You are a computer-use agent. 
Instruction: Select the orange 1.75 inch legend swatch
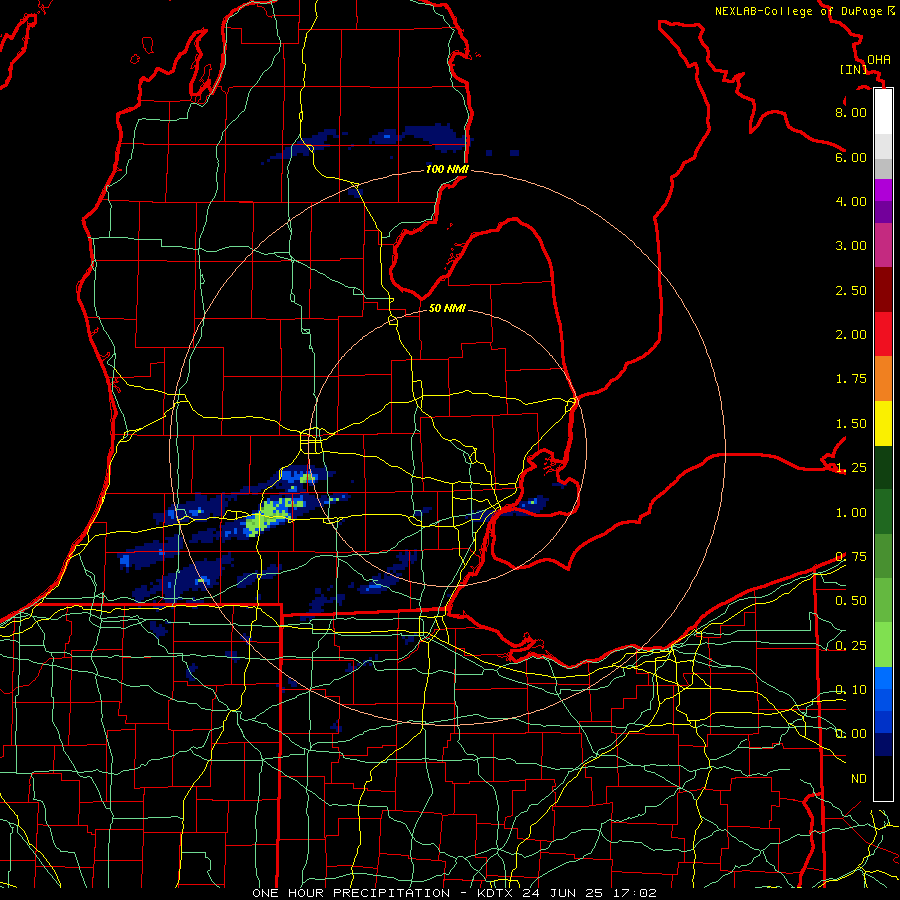pyautogui.click(x=883, y=379)
